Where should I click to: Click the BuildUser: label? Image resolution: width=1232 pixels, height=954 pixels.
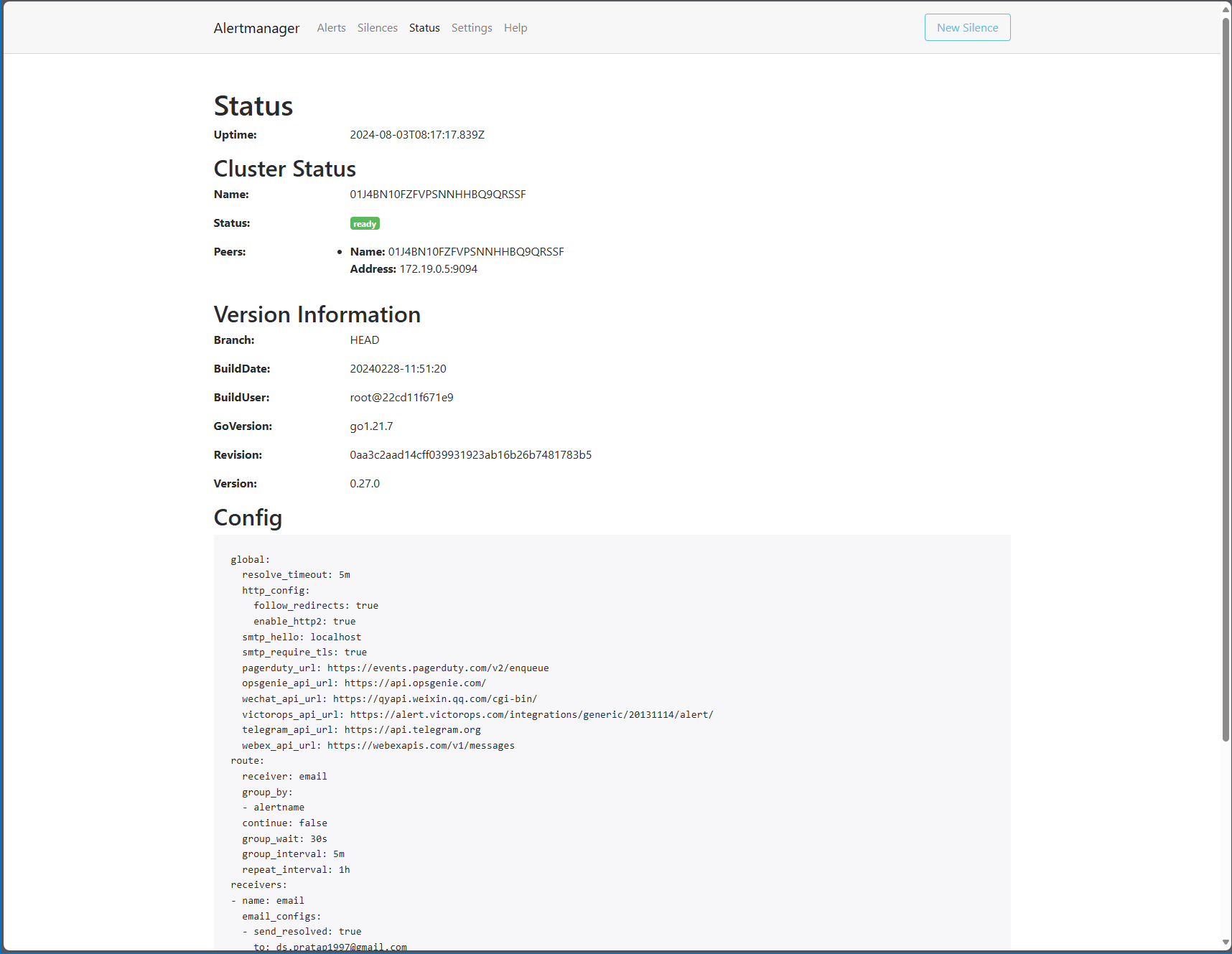tap(241, 398)
